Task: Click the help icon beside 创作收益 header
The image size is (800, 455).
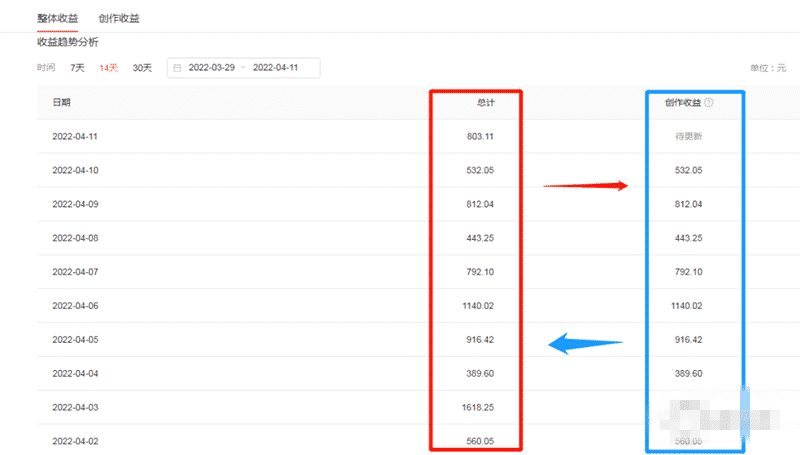Action: coord(709,103)
